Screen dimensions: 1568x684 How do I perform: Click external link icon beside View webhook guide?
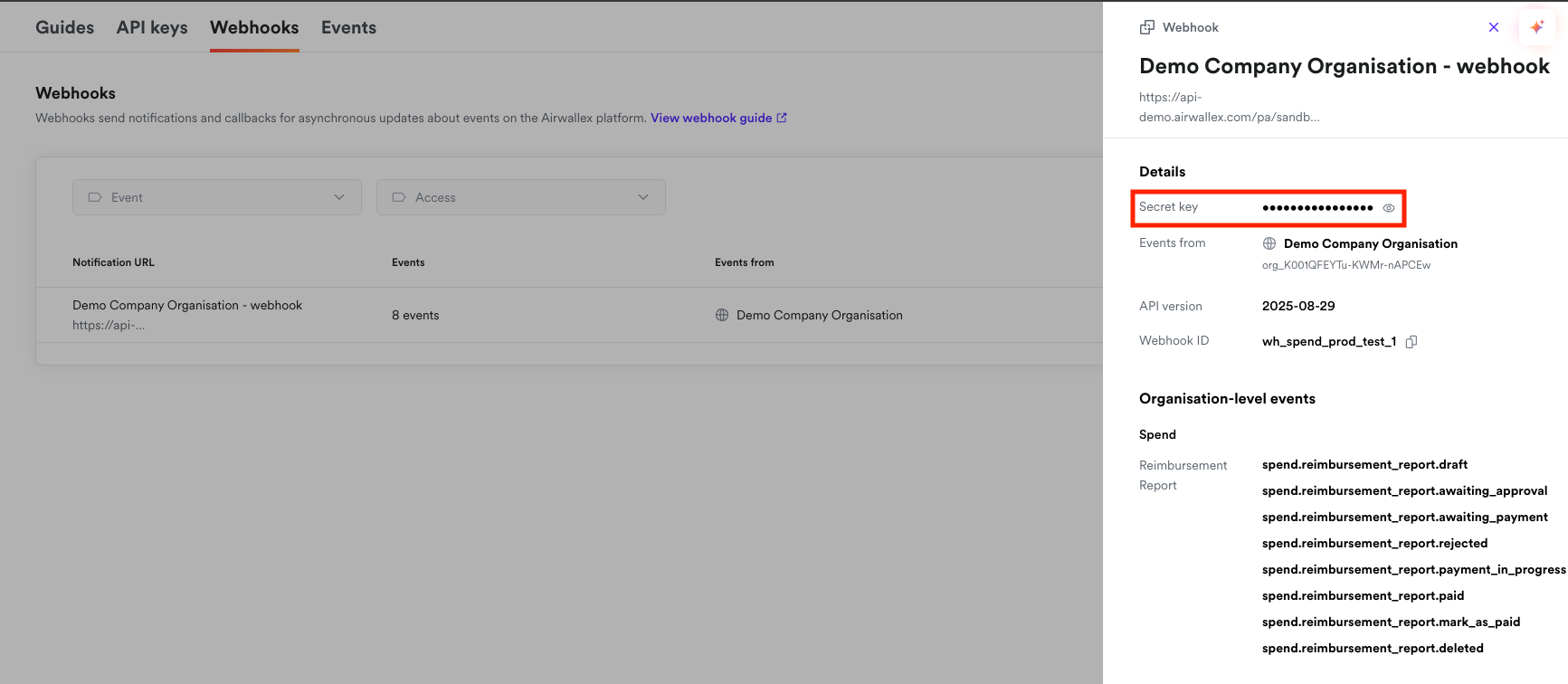click(782, 118)
